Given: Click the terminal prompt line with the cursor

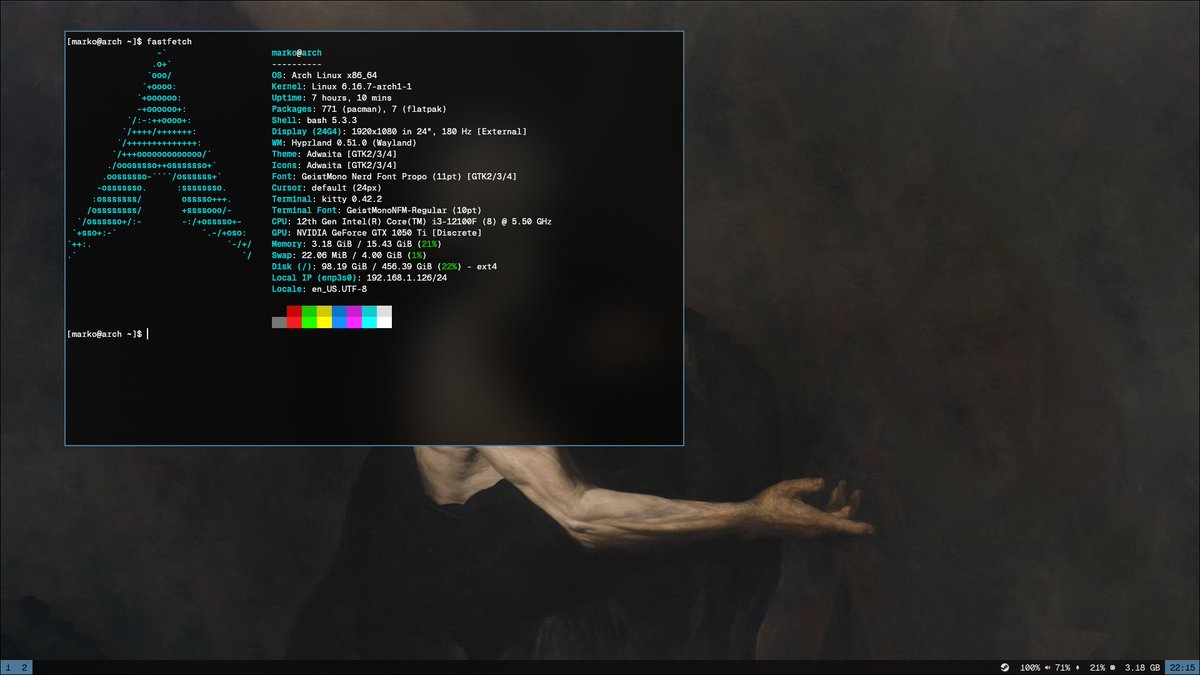Looking at the screenshot, I should coord(108,333).
